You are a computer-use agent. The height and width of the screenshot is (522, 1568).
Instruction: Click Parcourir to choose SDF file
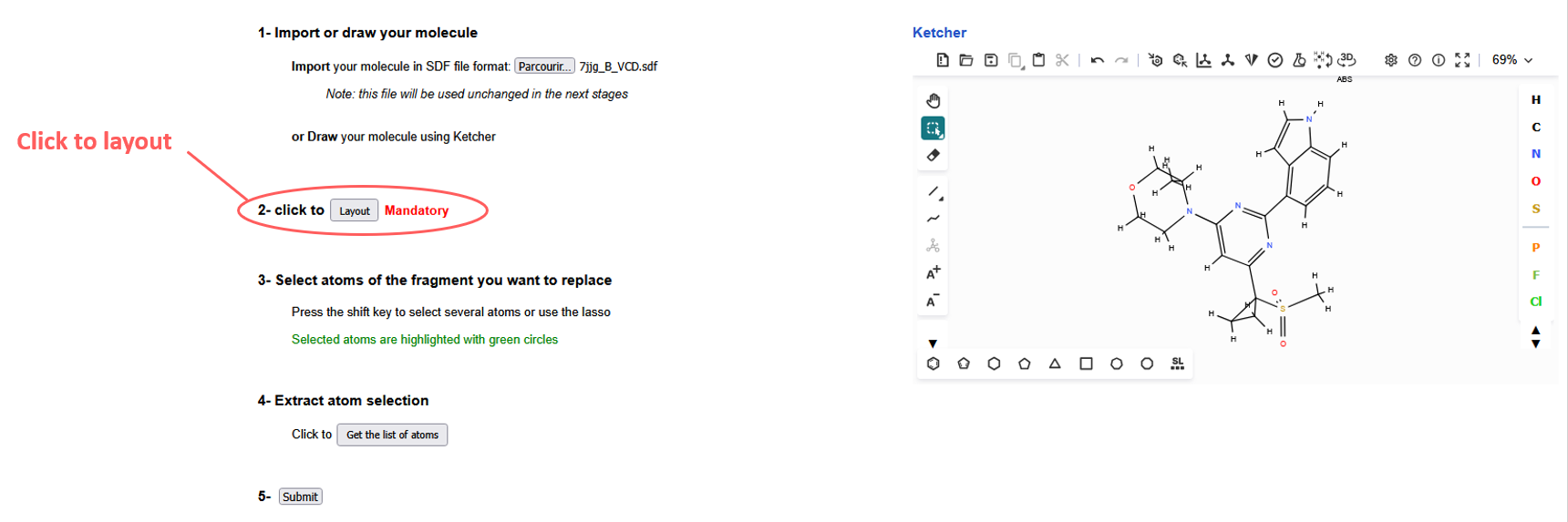[x=544, y=67]
